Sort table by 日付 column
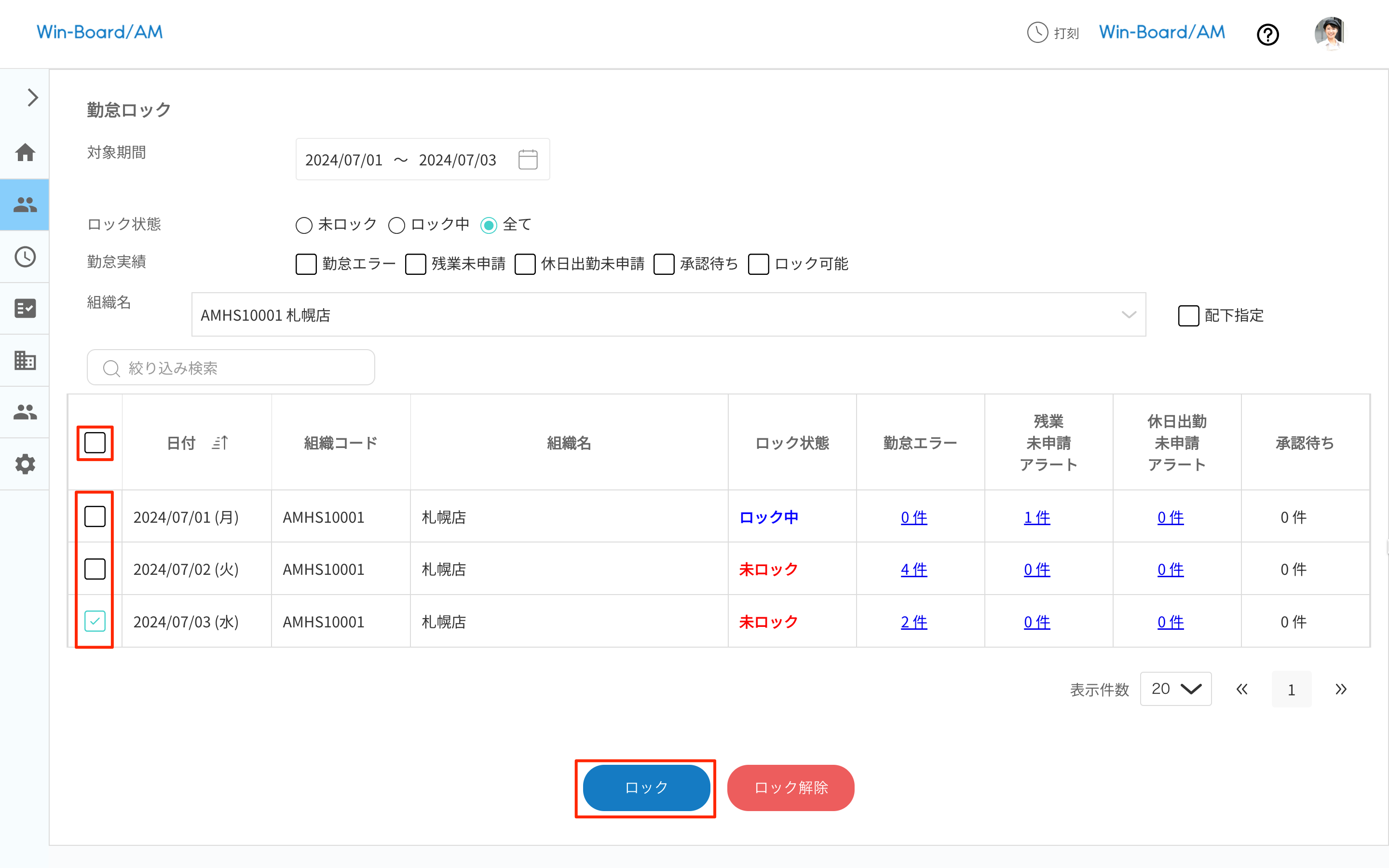 [x=220, y=443]
